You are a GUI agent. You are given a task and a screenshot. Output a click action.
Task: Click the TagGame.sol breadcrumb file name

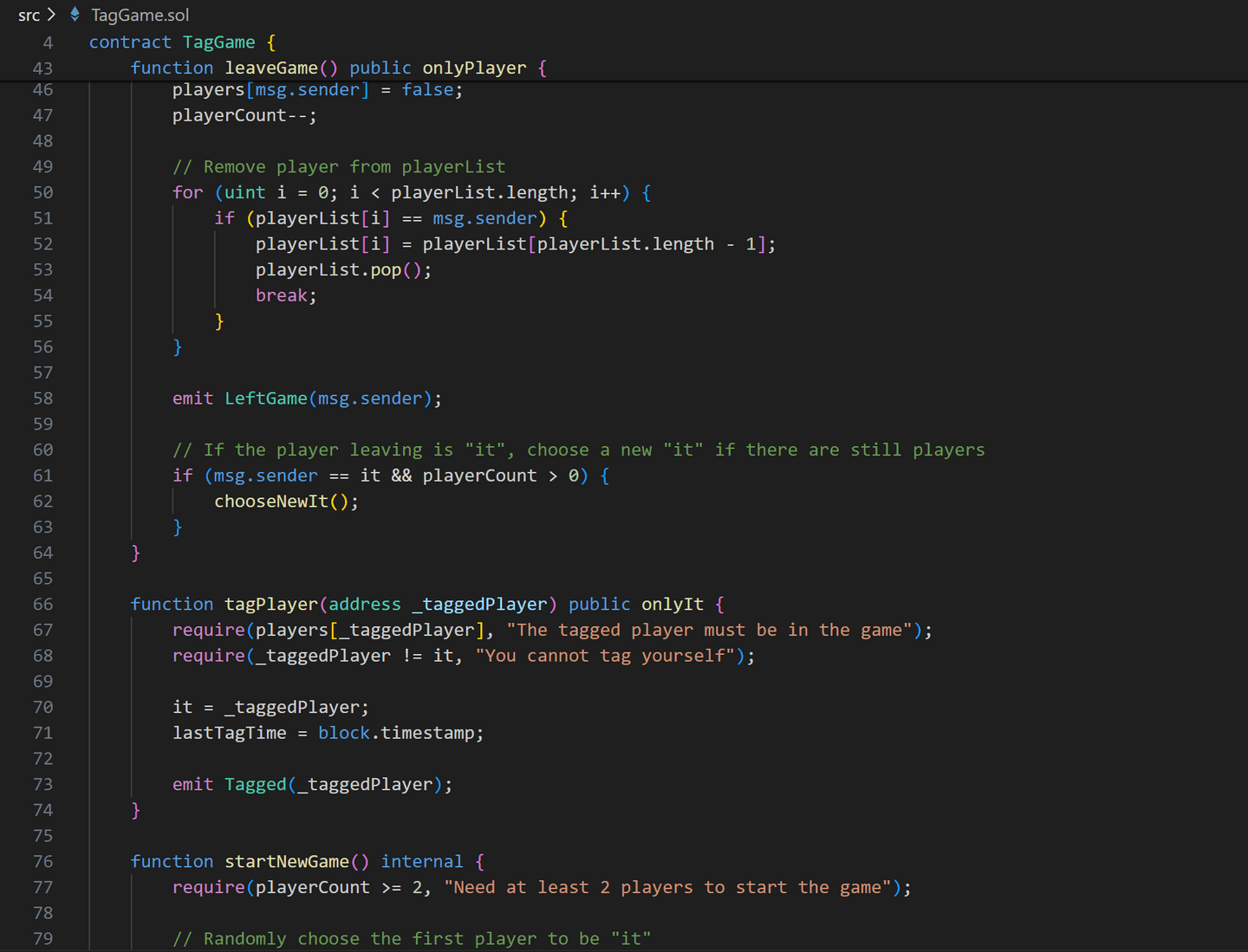[140, 15]
